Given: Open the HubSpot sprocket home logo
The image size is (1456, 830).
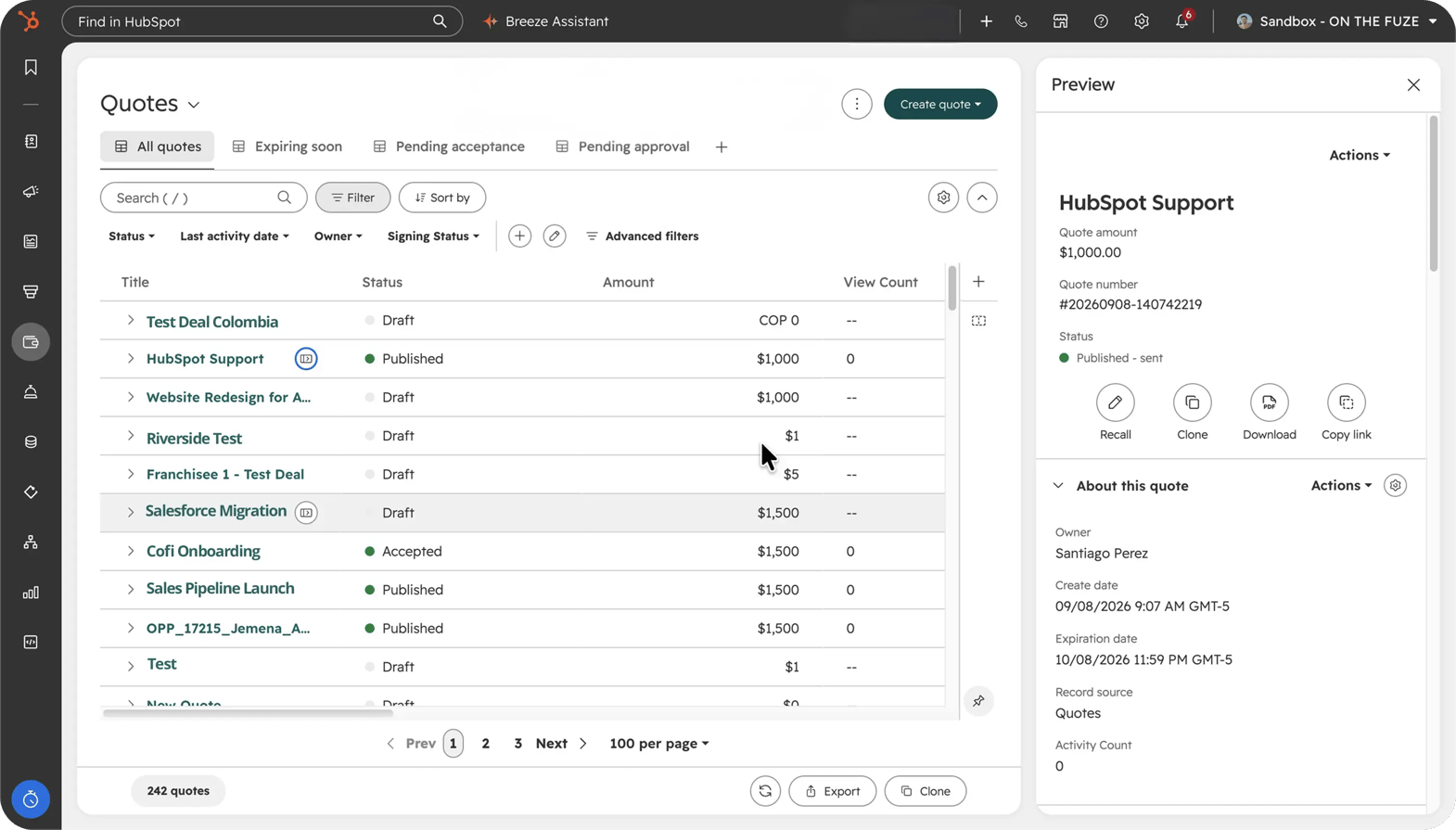Looking at the screenshot, I should [30, 20].
